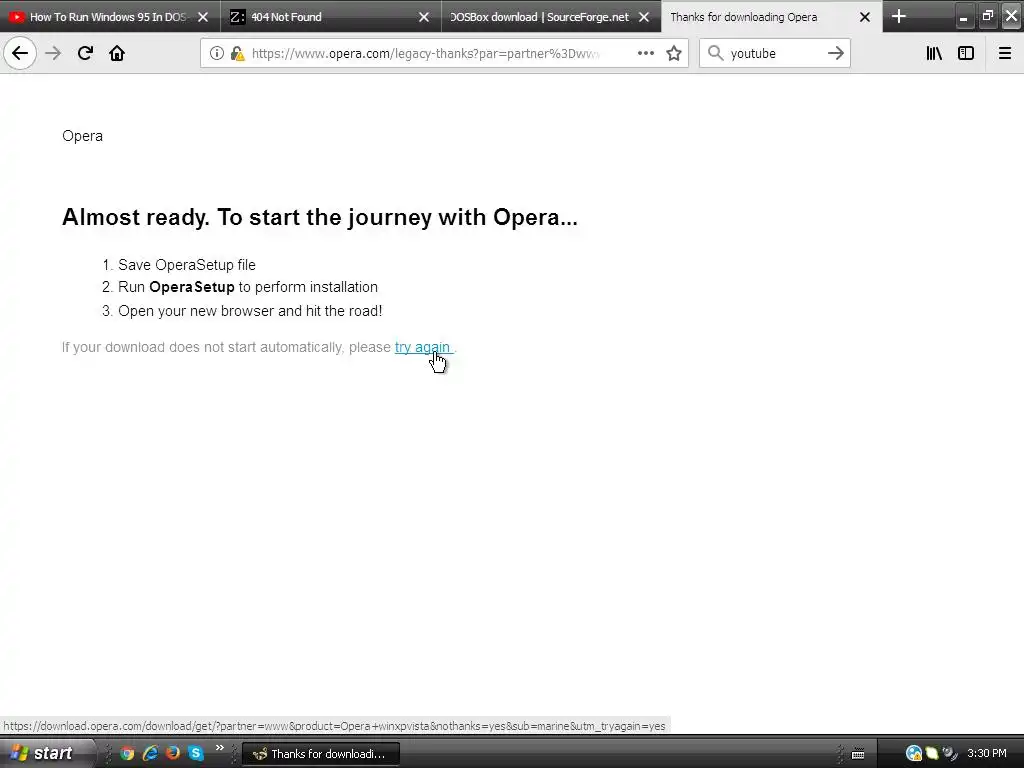The height and width of the screenshot is (768, 1024).
Task: Launch Firefox from the quick launch bar
Action: (172, 753)
